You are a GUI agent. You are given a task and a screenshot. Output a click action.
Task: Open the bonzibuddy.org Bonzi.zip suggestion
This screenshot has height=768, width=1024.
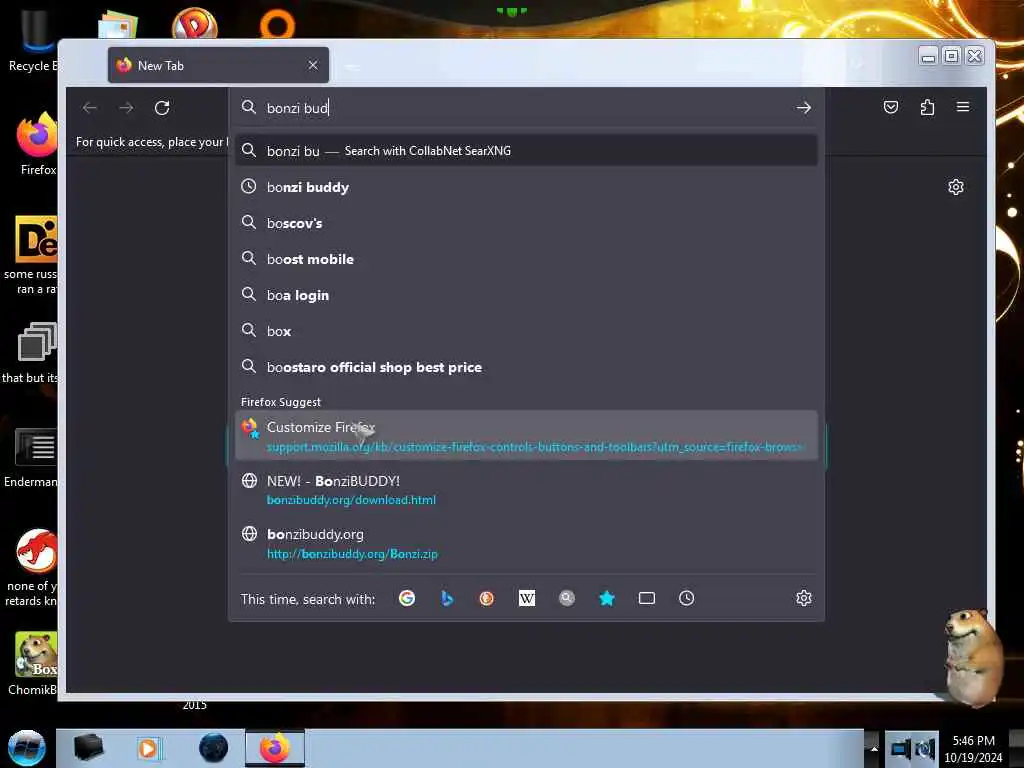(526, 543)
